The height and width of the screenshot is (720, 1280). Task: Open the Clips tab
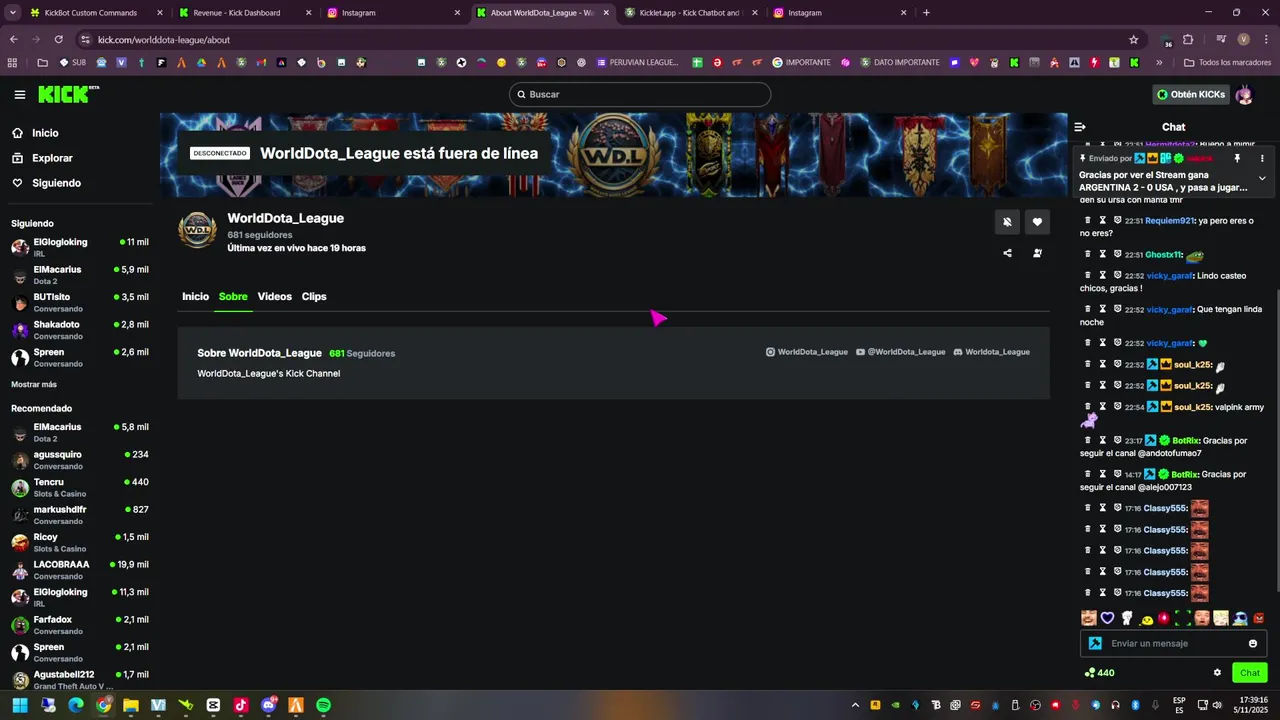314,297
